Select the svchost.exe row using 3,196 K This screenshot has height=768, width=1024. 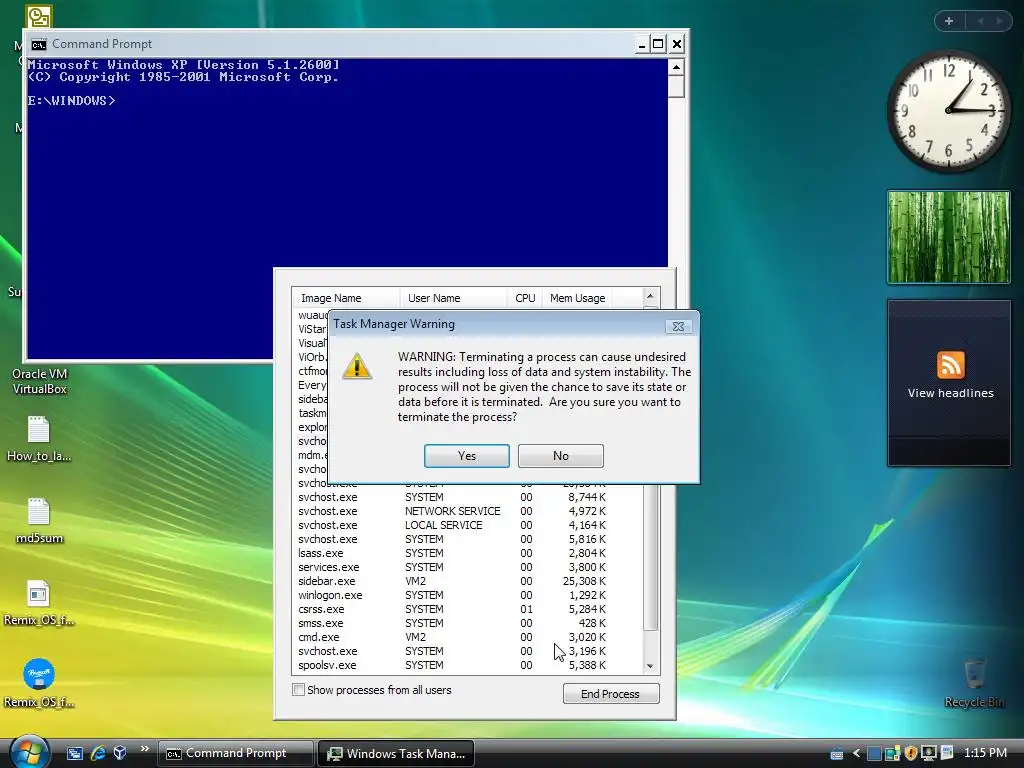[x=467, y=651]
